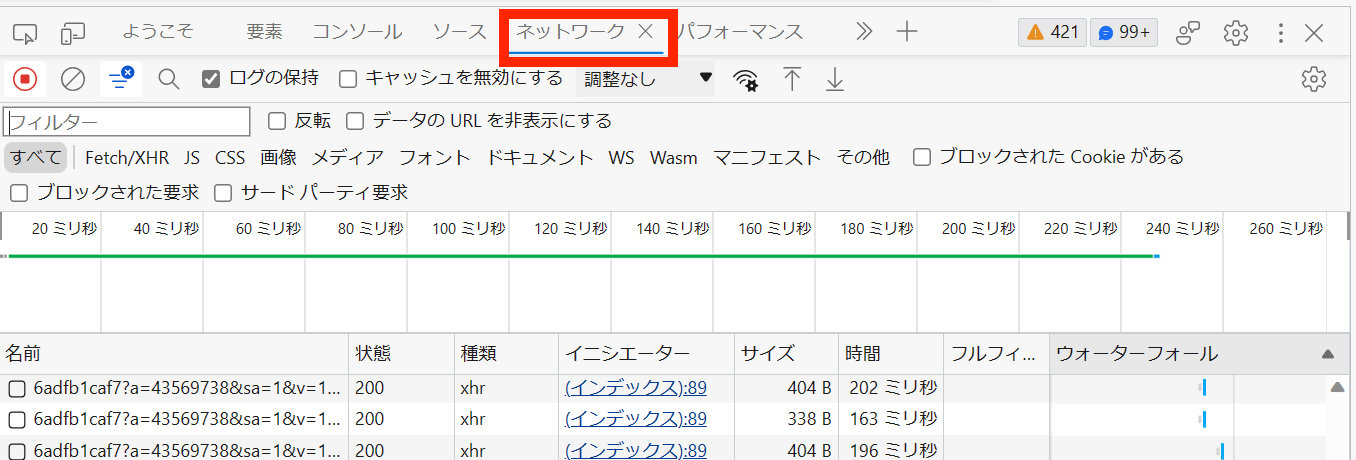
Task: Toggle the filter bar icon
Action: click(x=122, y=79)
